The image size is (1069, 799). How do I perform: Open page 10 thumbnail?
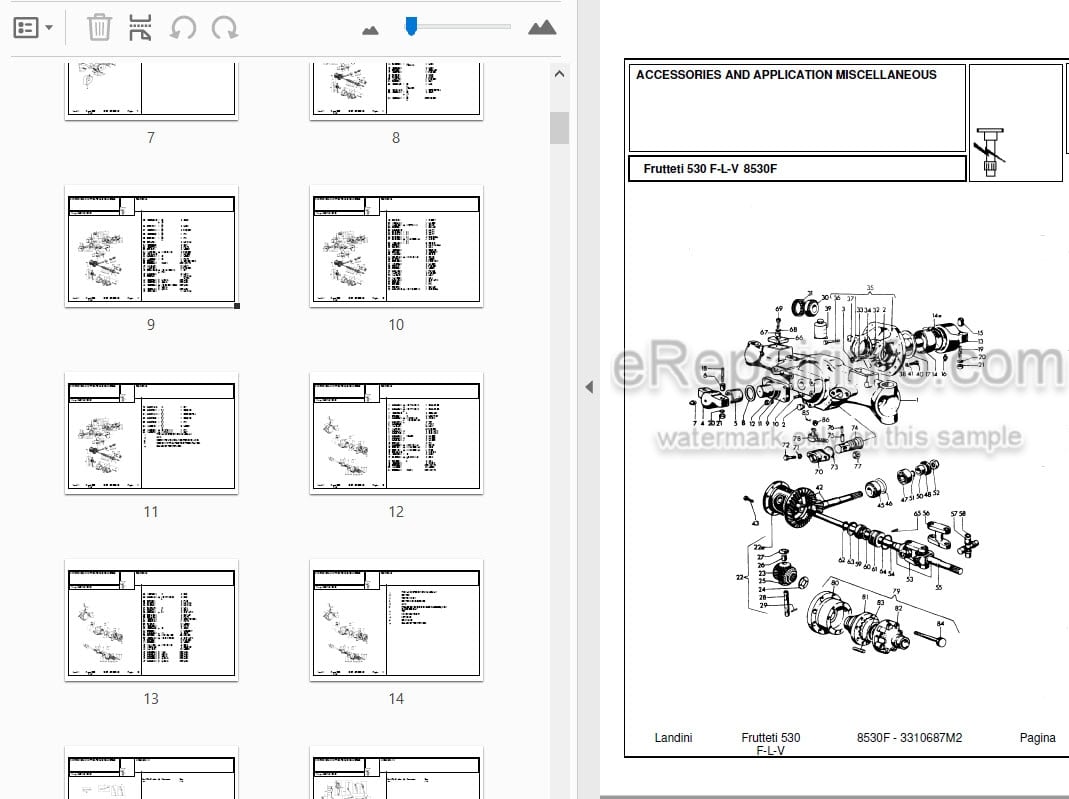coord(396,246)
